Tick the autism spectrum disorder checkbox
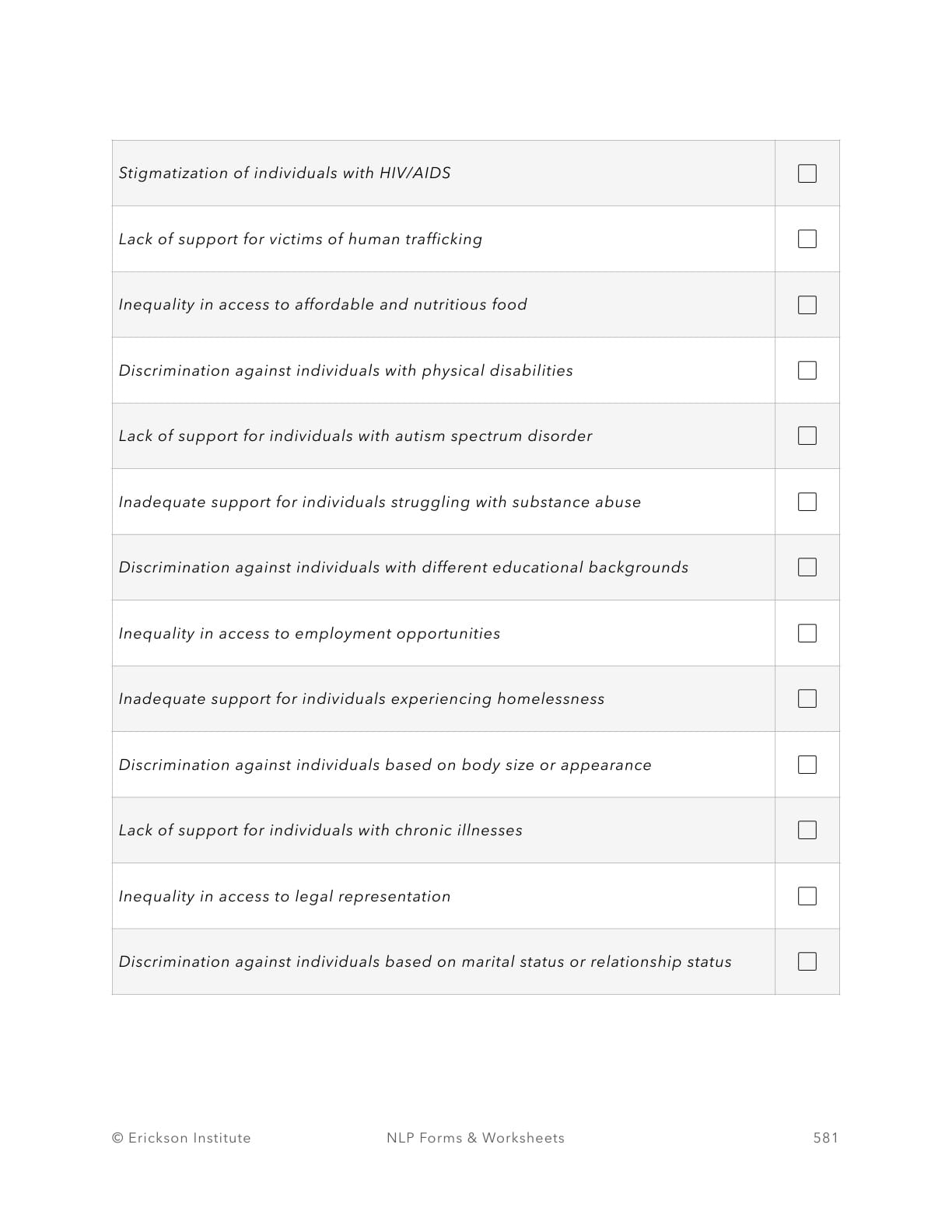 [807, 436]
